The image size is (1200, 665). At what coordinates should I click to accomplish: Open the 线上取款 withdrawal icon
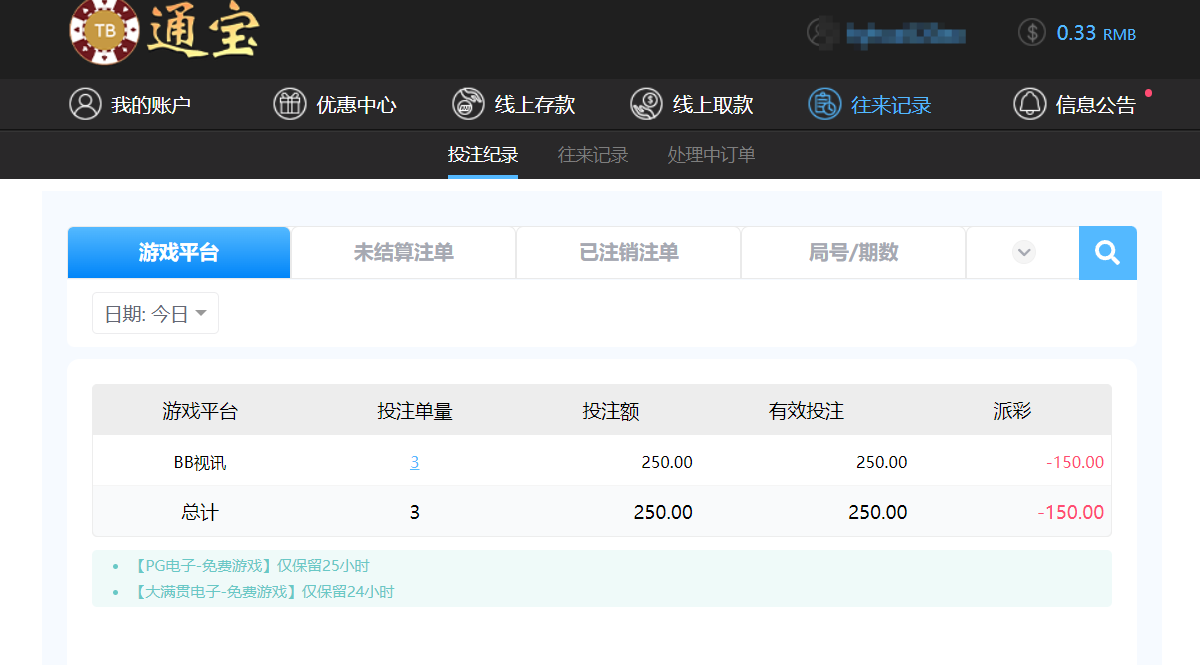(x=646, y=103)
